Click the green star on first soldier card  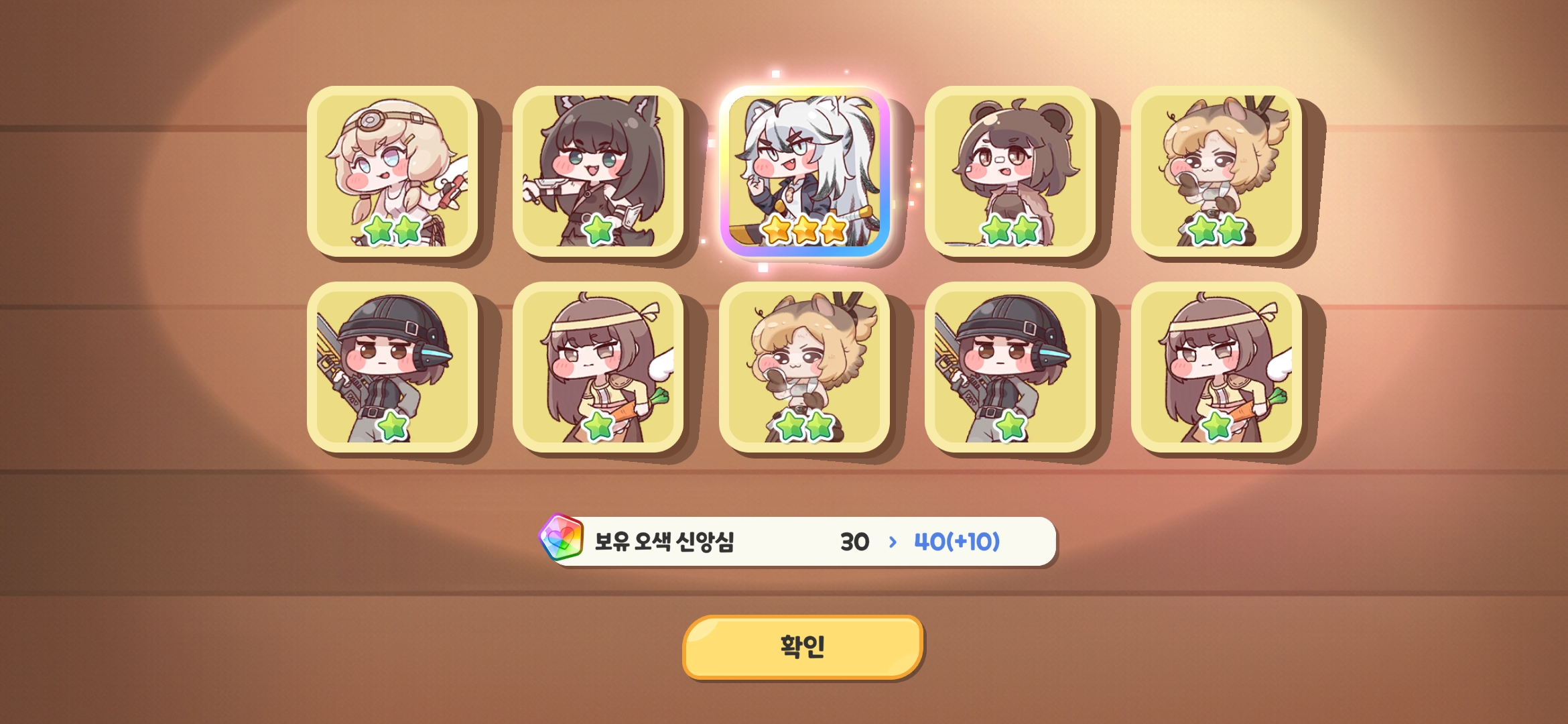point(393,426)
